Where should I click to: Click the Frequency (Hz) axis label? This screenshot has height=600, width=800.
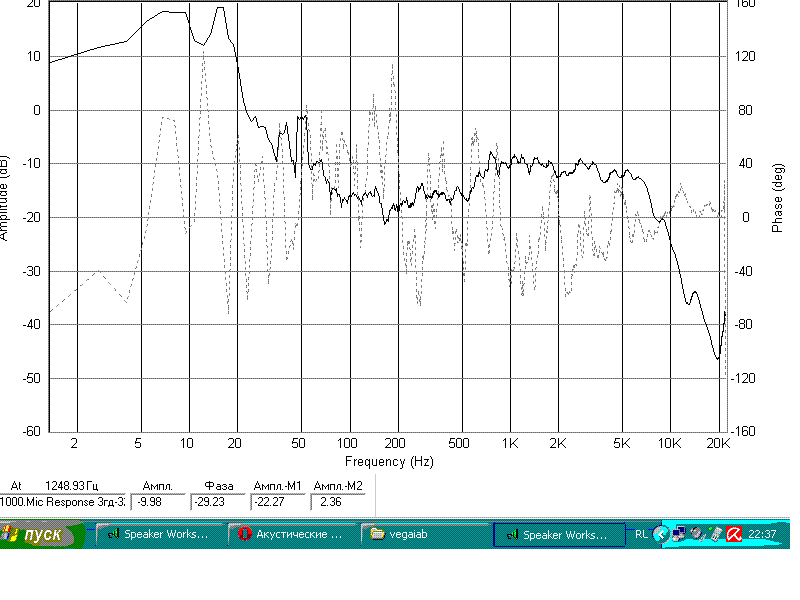pos(389,461)
